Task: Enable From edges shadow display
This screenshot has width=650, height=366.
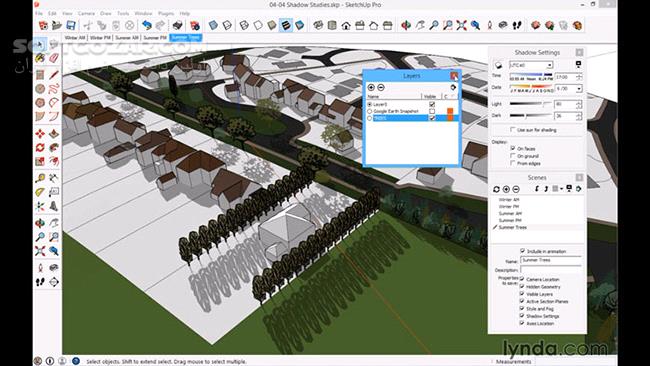Action: pyautogui.click(x=513, y=163)
